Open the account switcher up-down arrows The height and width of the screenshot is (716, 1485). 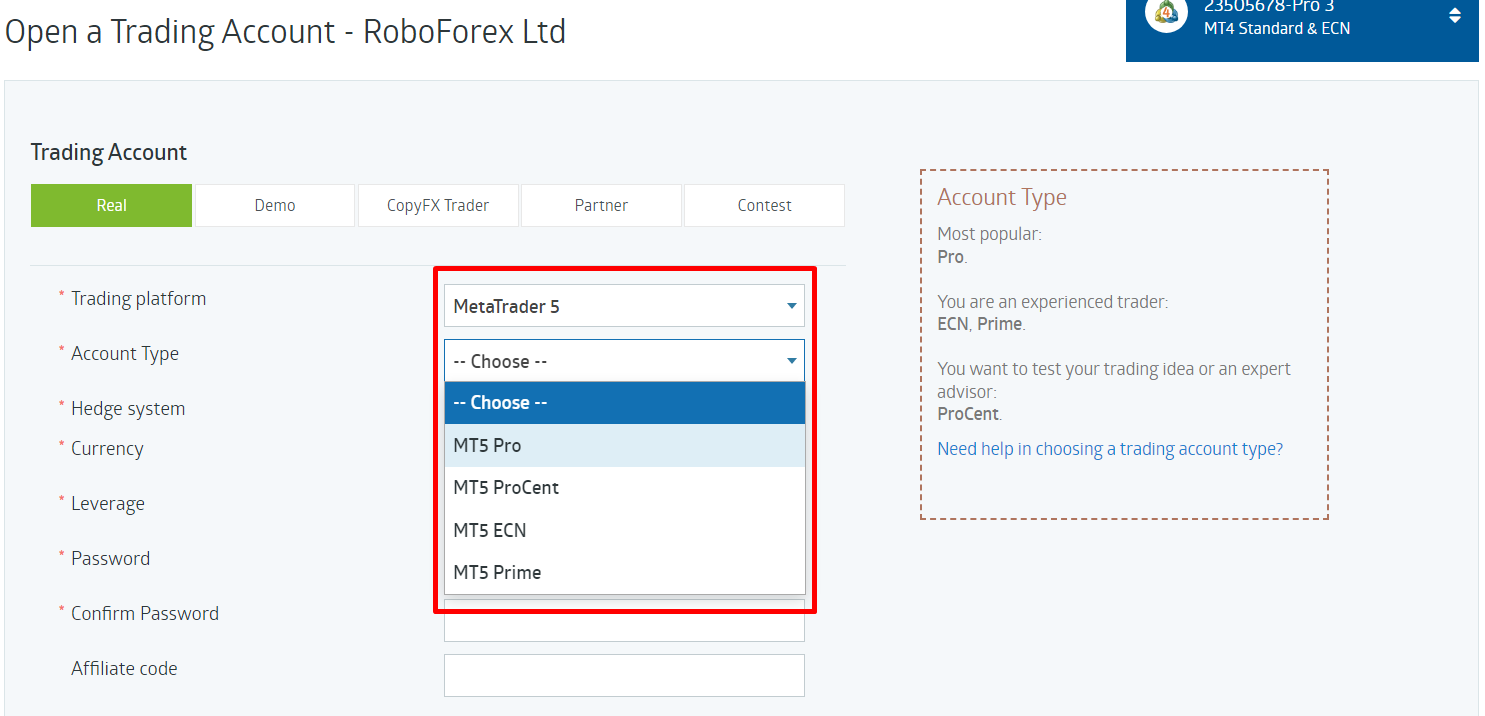[1454, 15]
